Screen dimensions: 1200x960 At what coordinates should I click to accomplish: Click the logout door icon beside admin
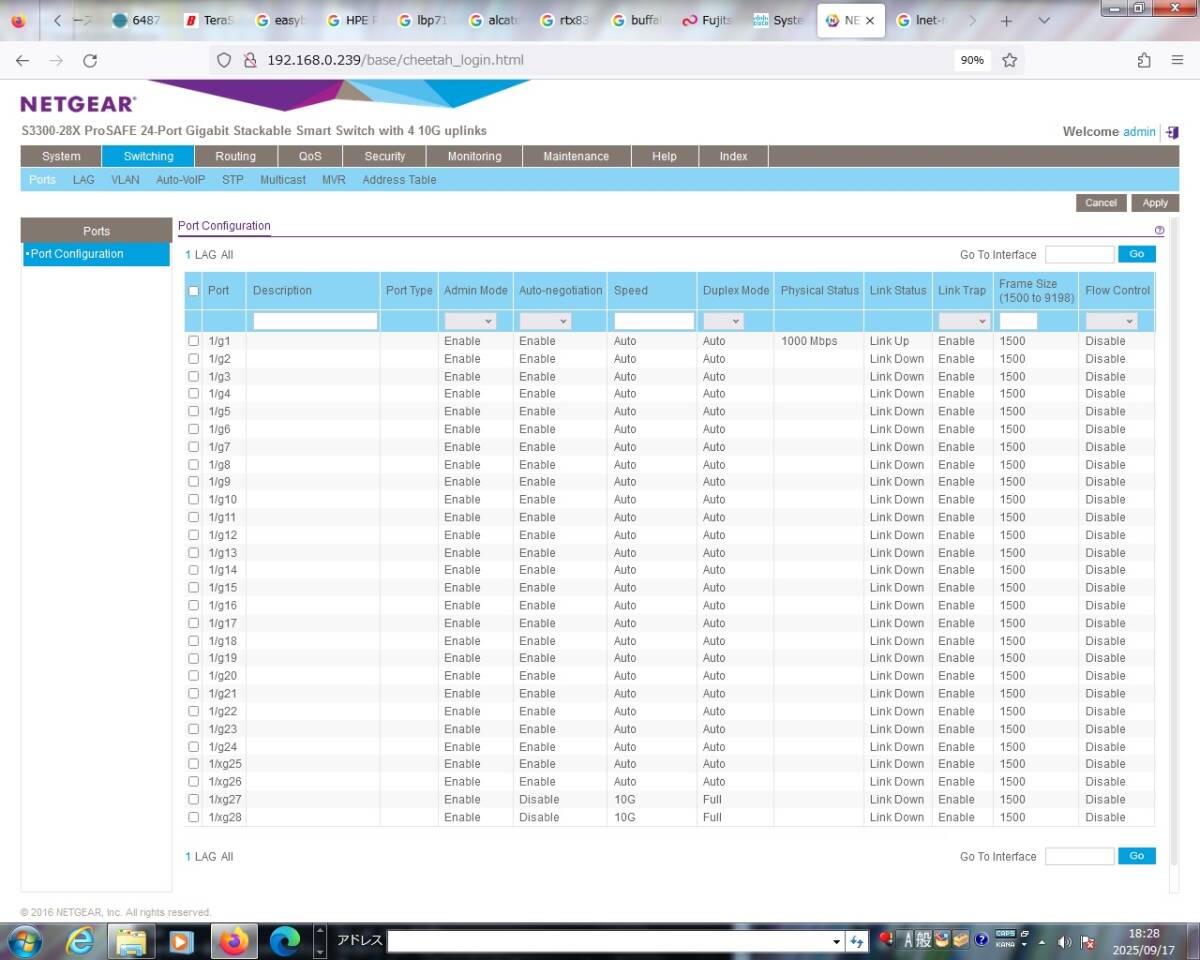pos(1172,132)
